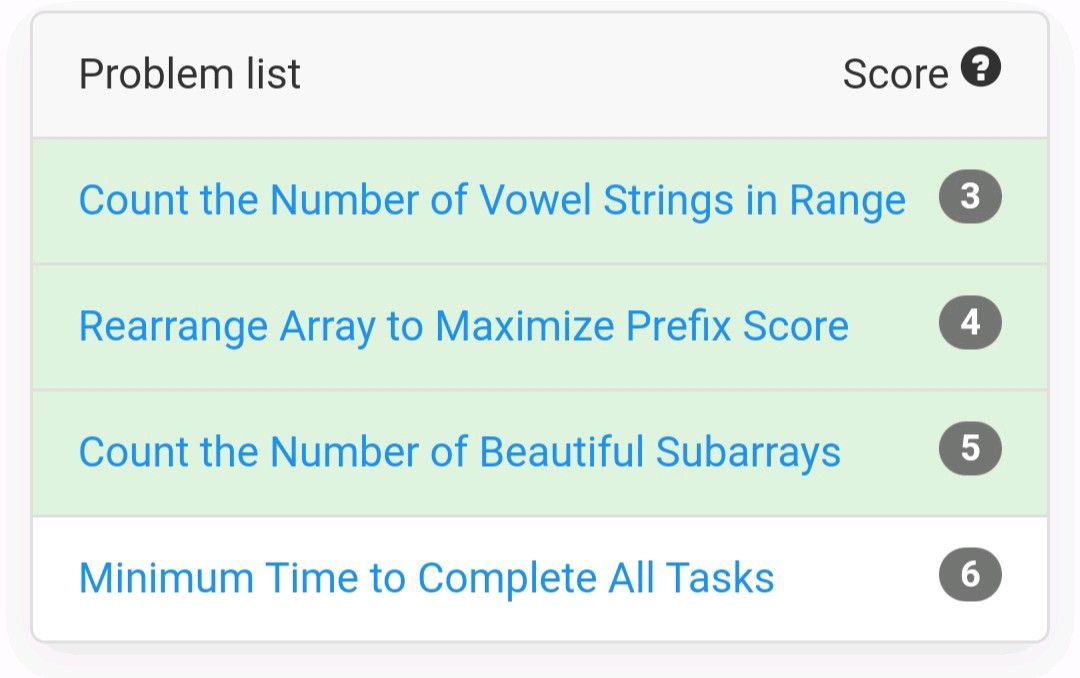
Task: Click the word Beautiful in the third problem title
Action: tap(561, 452)
